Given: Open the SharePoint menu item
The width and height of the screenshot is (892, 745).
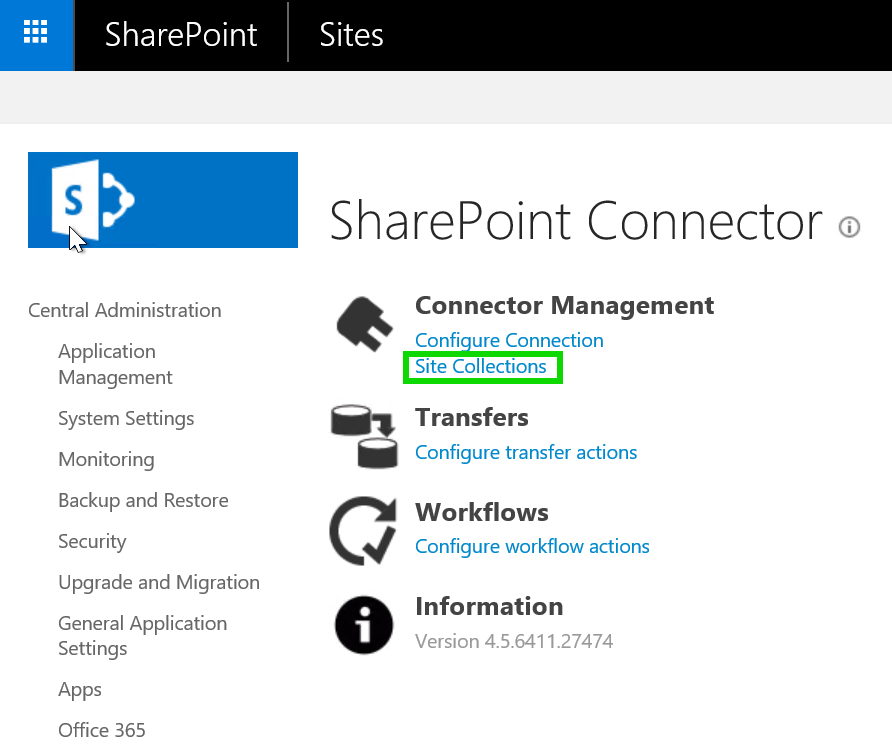Looking at the screenshot, I should point(180,34).
